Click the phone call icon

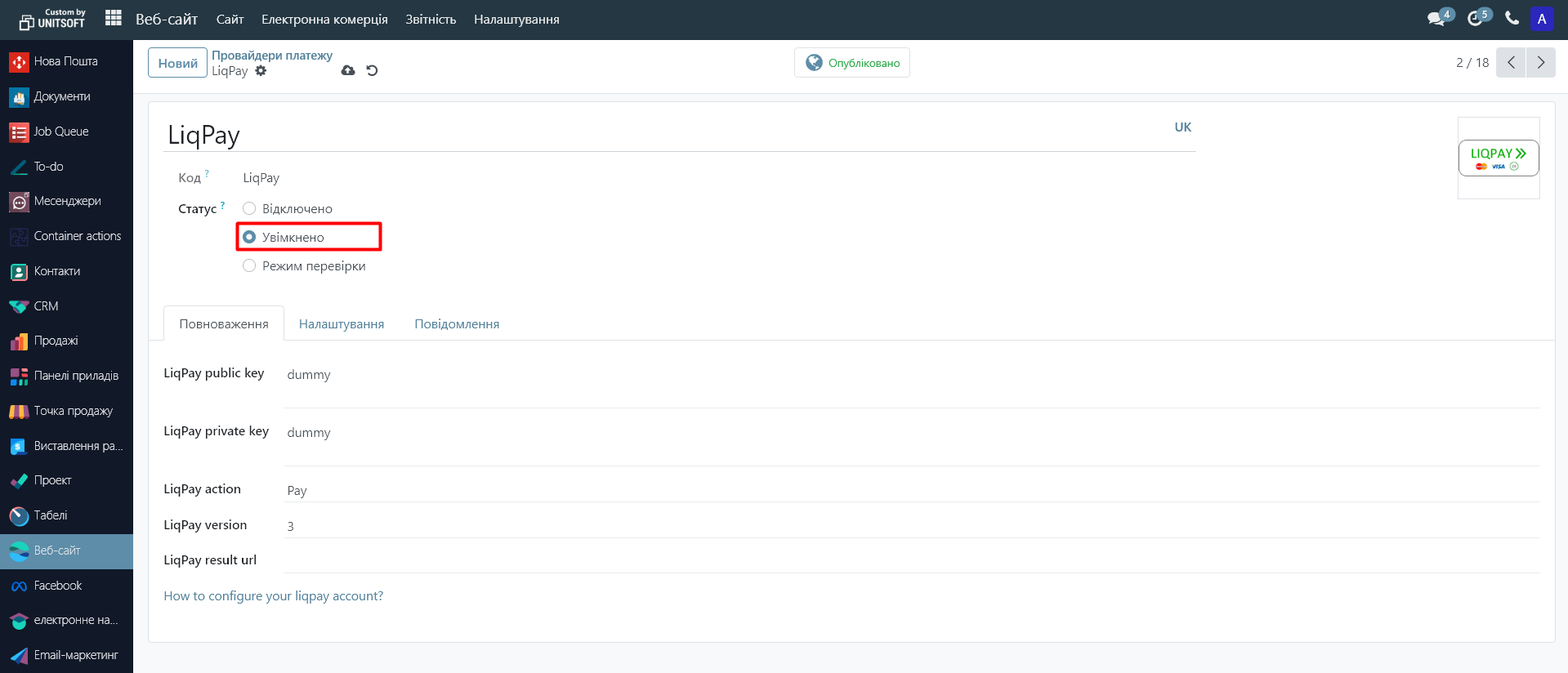[1512, 19]
